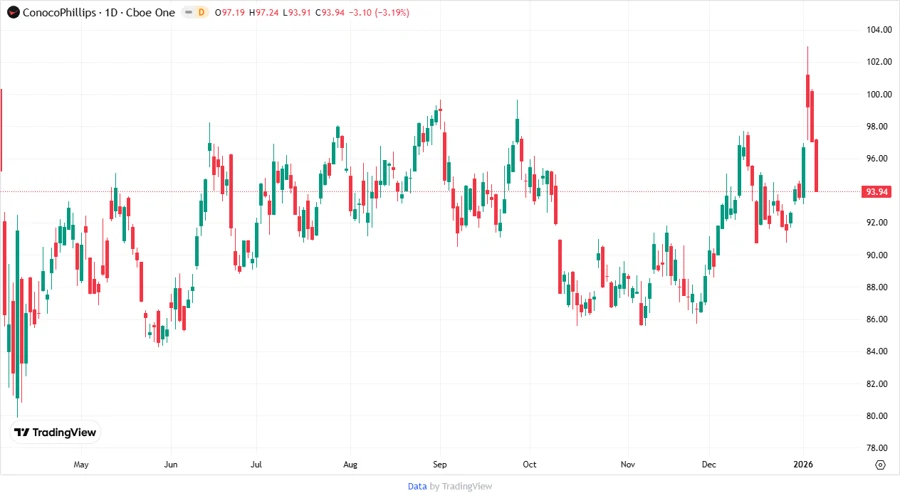Click the ConocoPhillips · 1D · Cboe One title
This screenshot has height=498, width=900.
point(98,13)
